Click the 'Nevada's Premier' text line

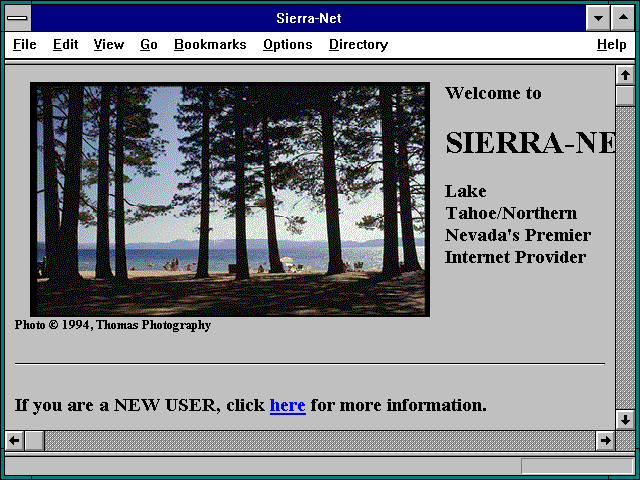pyautogui.click(x=518, y=235)
